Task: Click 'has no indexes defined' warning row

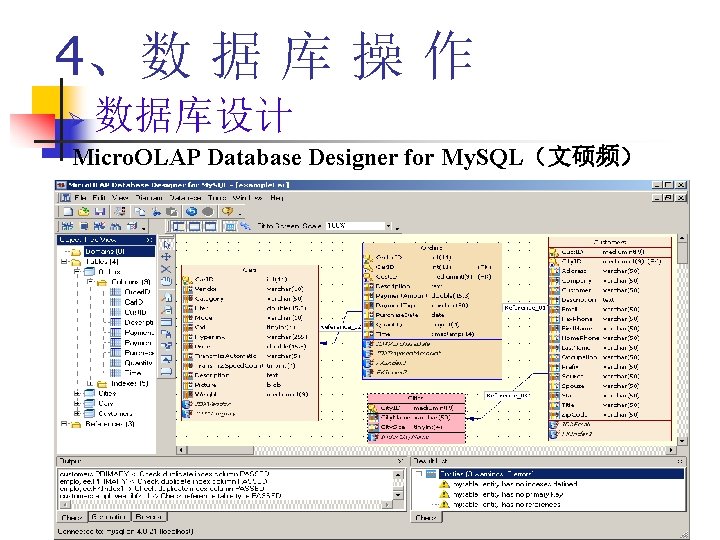Action: (515, 484)
